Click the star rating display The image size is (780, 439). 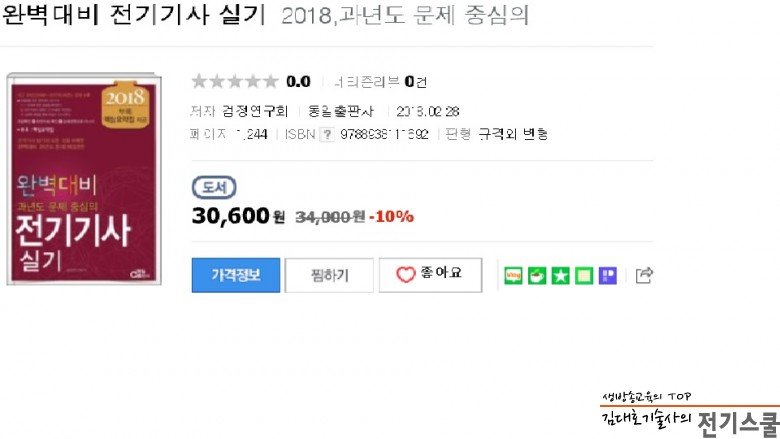(234, 82)
